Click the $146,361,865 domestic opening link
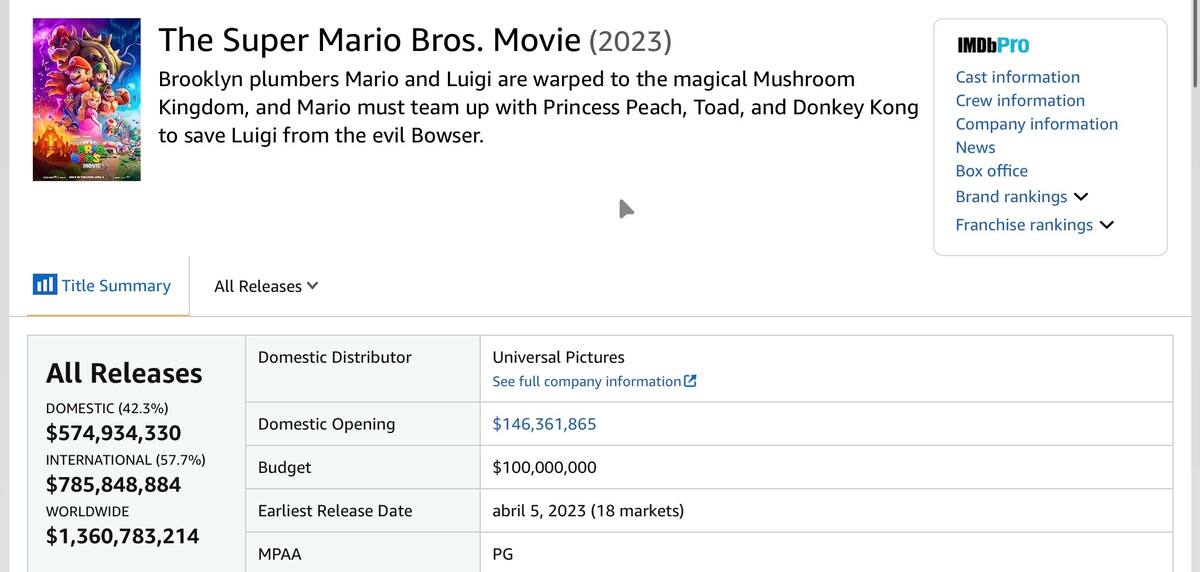This screenshot has height=572, width=1200. pyautogui.click(x=544, y=424)
